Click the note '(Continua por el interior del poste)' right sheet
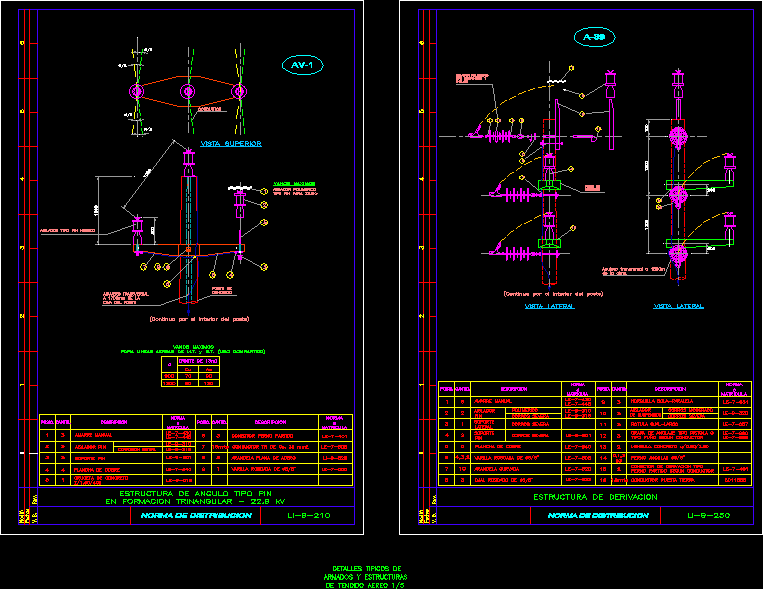 pyautogui.click(x=553, y=294)
